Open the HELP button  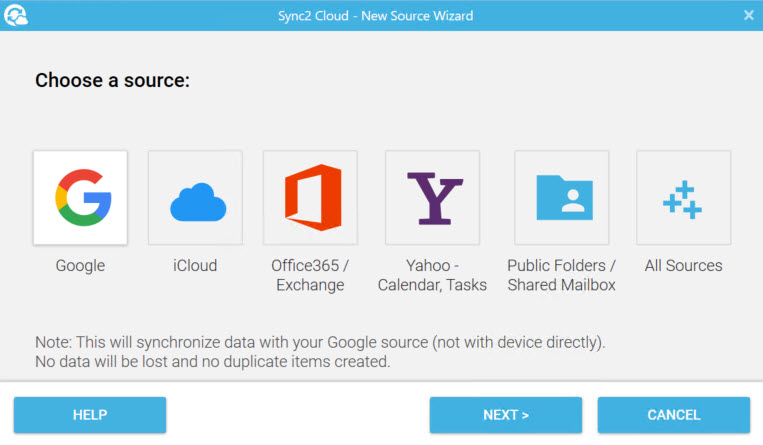[x=90, y=415]
